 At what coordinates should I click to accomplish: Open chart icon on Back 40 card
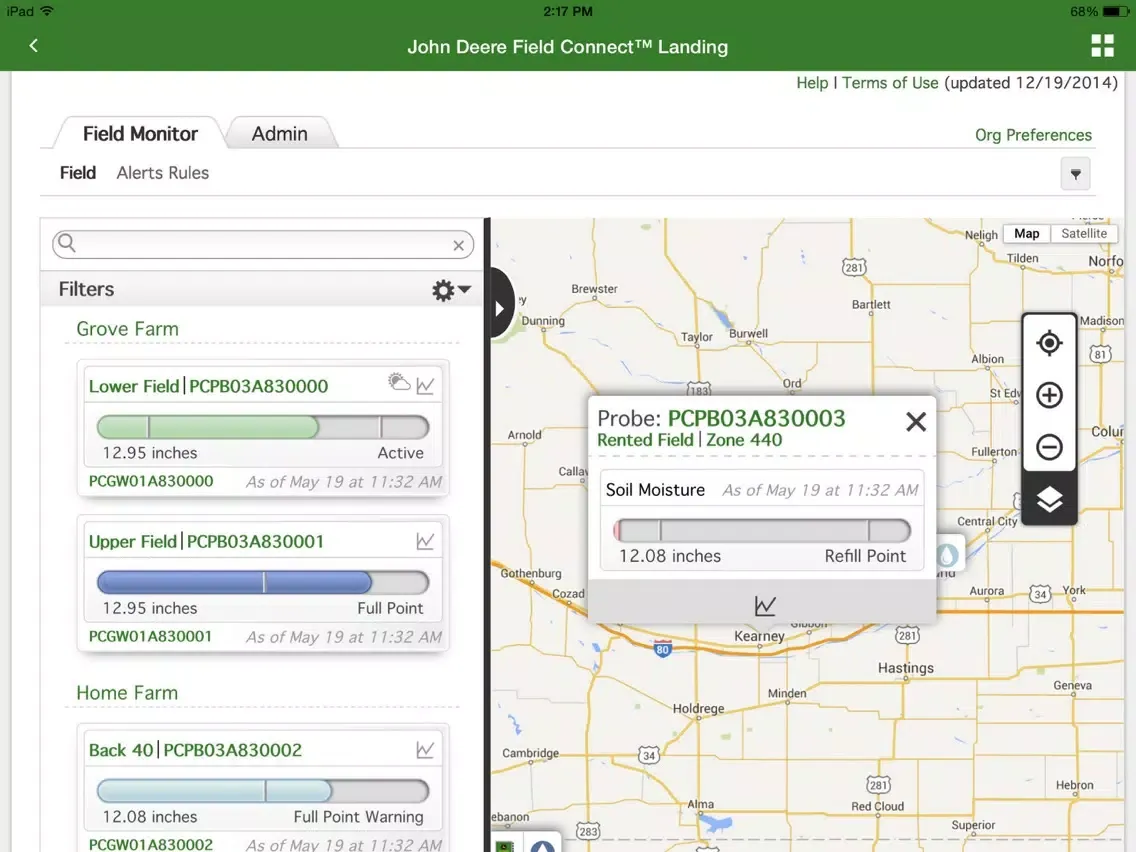(425, 749)
